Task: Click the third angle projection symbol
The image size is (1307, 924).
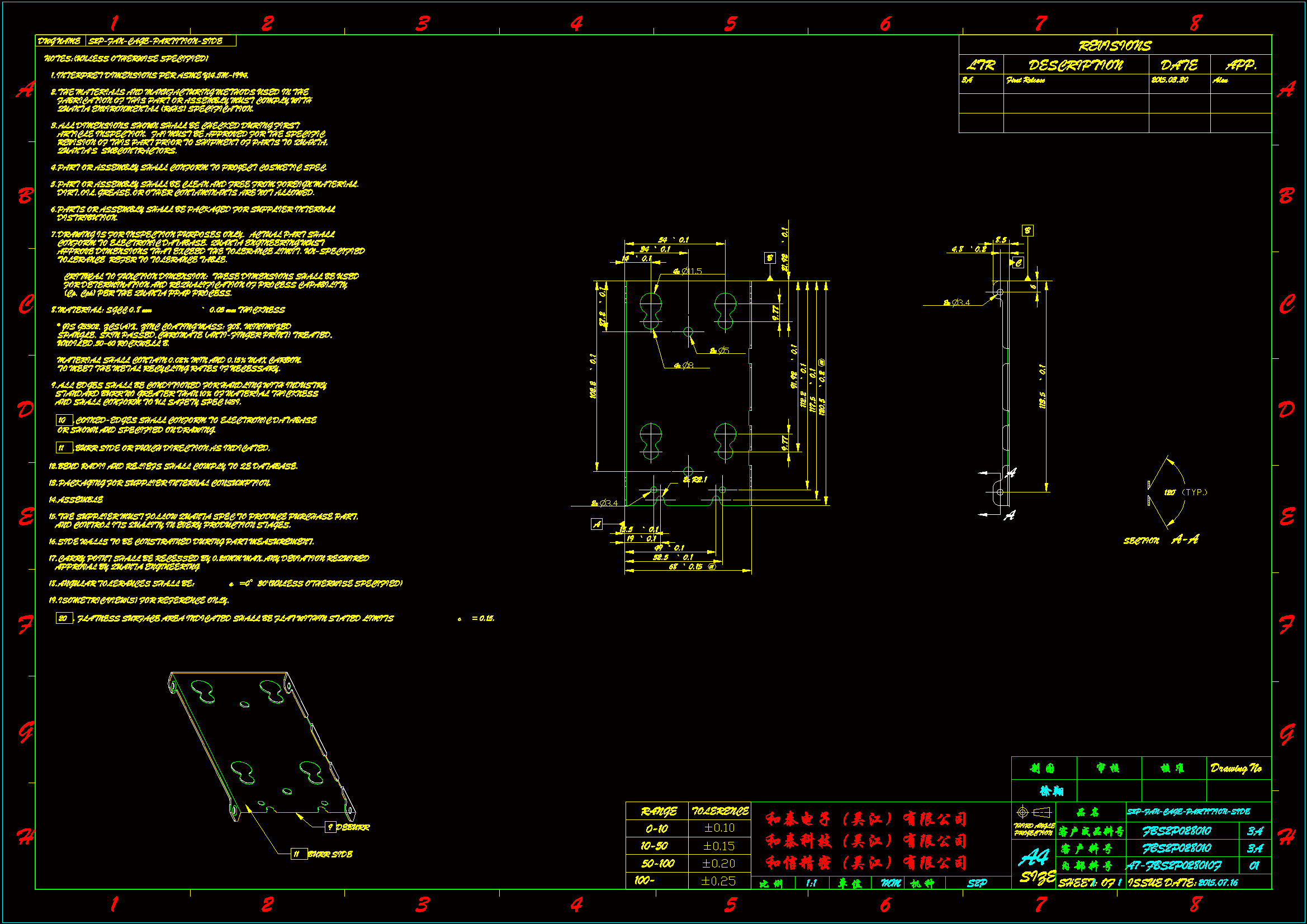Action: point(1033,812)
